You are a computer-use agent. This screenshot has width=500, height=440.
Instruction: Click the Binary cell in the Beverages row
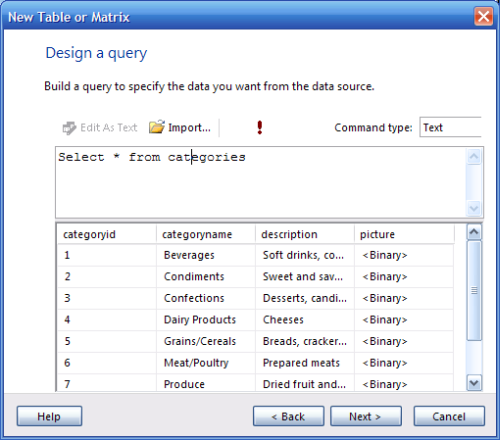(x=404, y=255)
